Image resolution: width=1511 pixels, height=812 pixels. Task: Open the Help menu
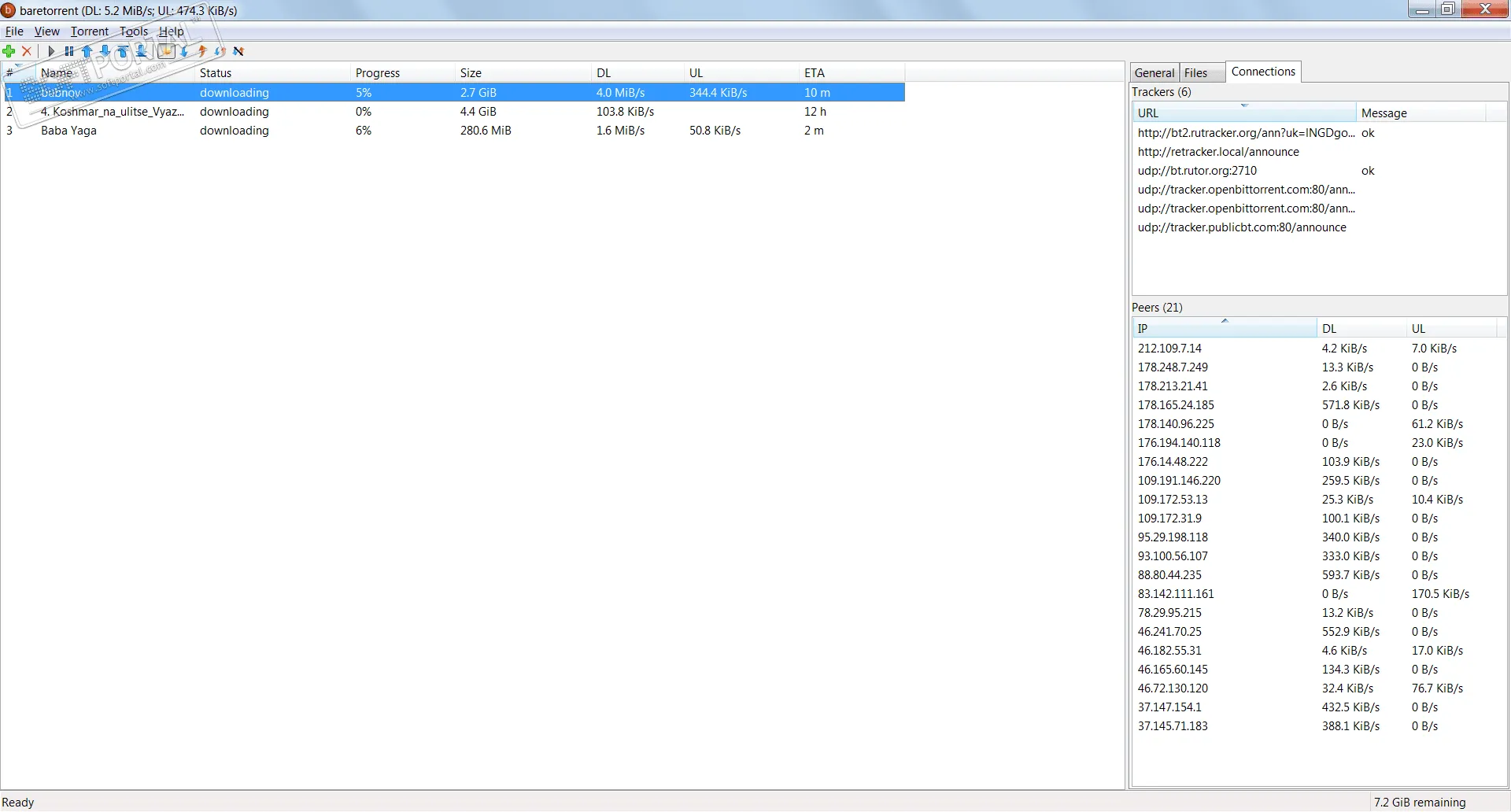point(171,31)
